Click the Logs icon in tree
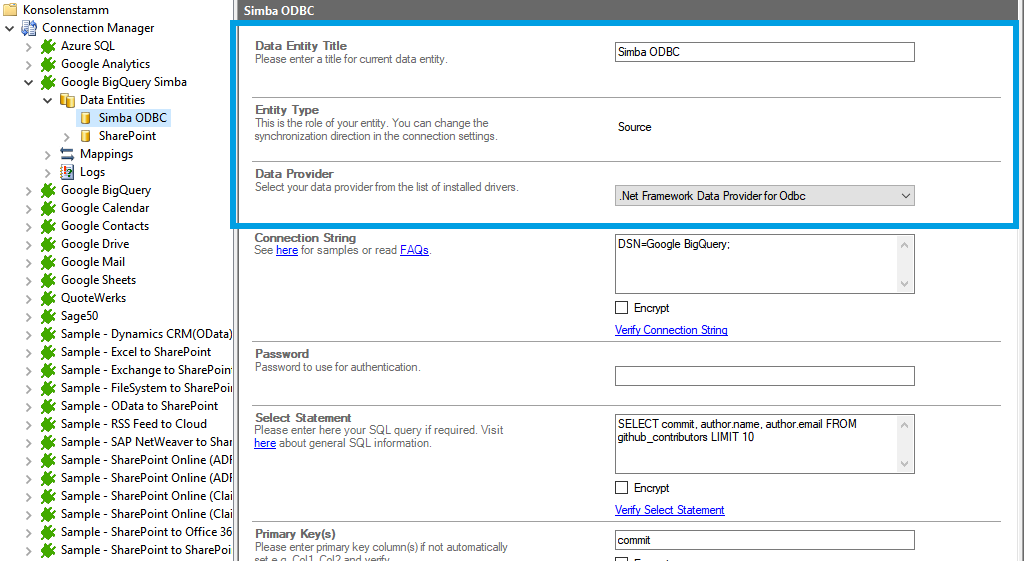This screenshot has width=1024, height=561. pyautogui.click(x=67, y=172)
